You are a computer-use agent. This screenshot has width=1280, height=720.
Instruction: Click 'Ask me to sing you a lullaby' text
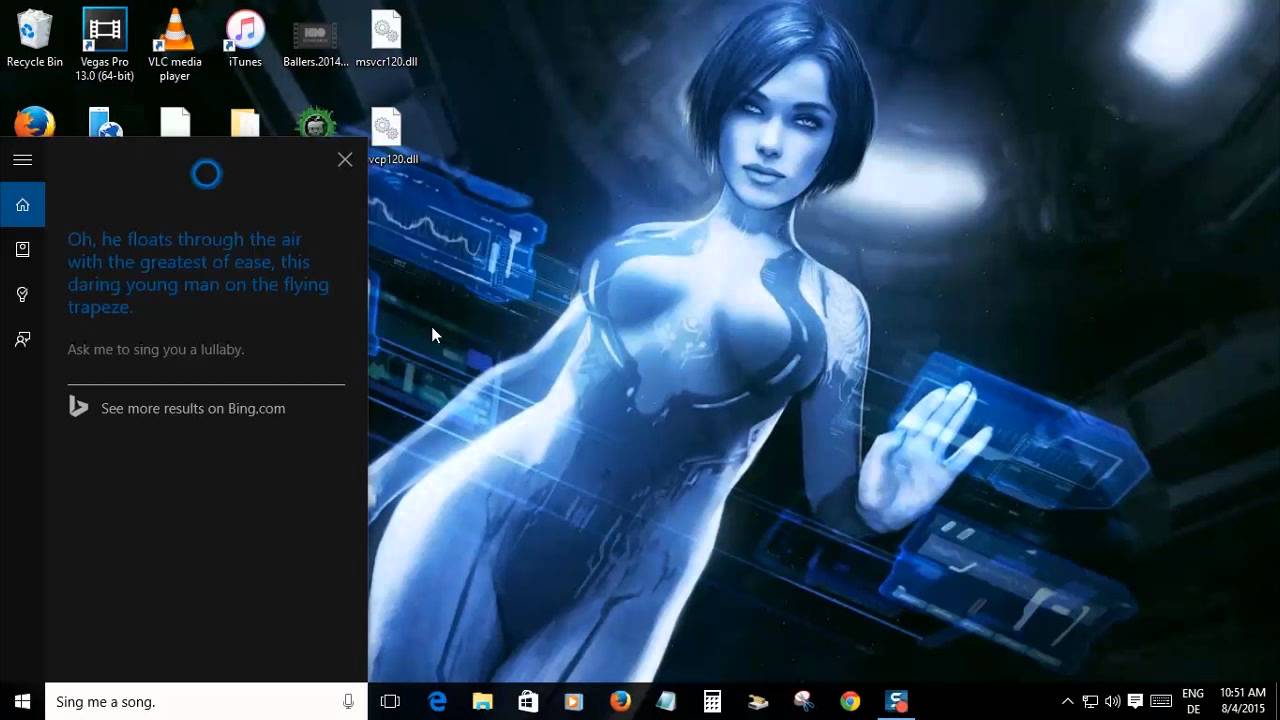click(156, 349)
